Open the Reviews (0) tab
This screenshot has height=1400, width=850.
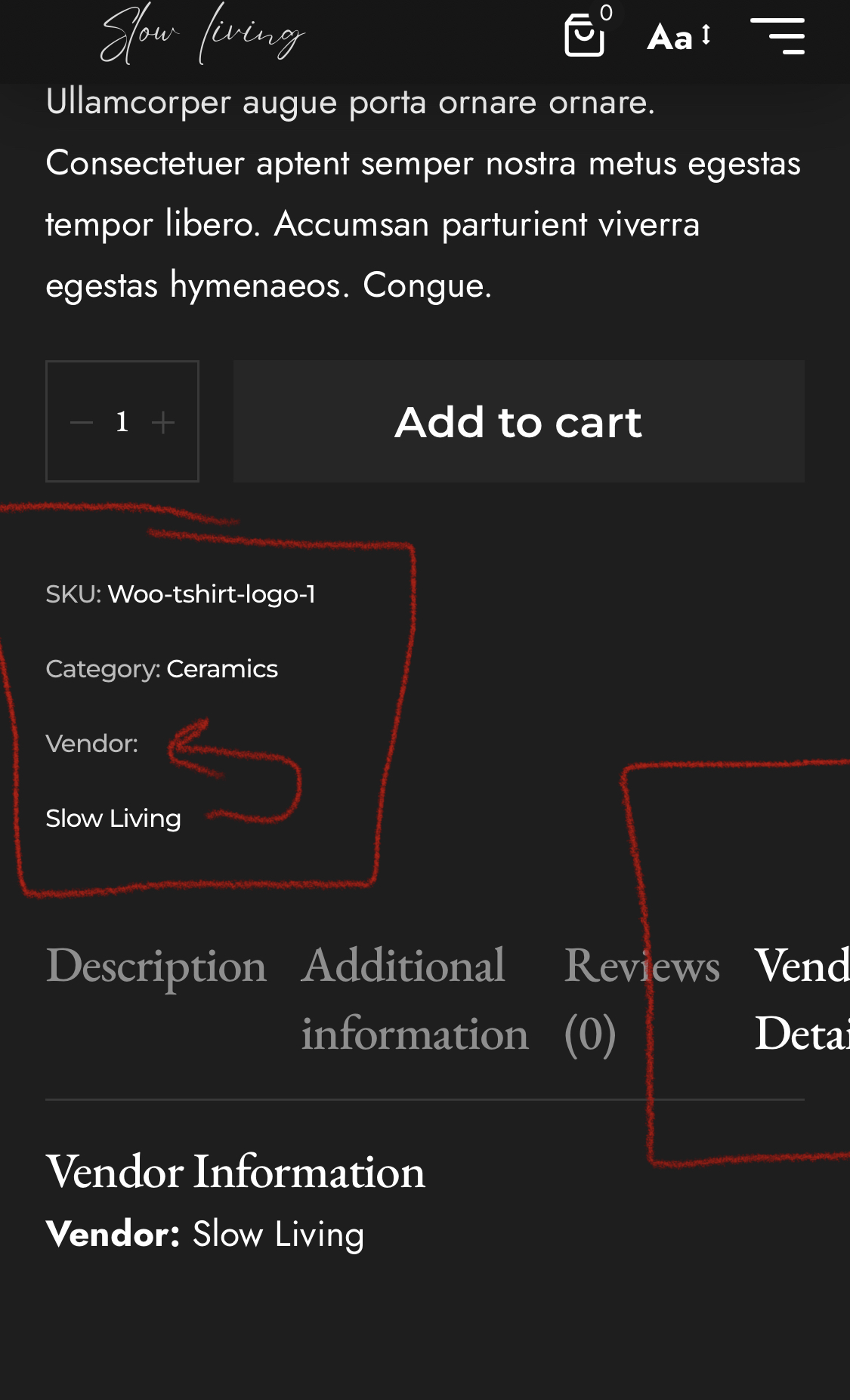point(641,999)
